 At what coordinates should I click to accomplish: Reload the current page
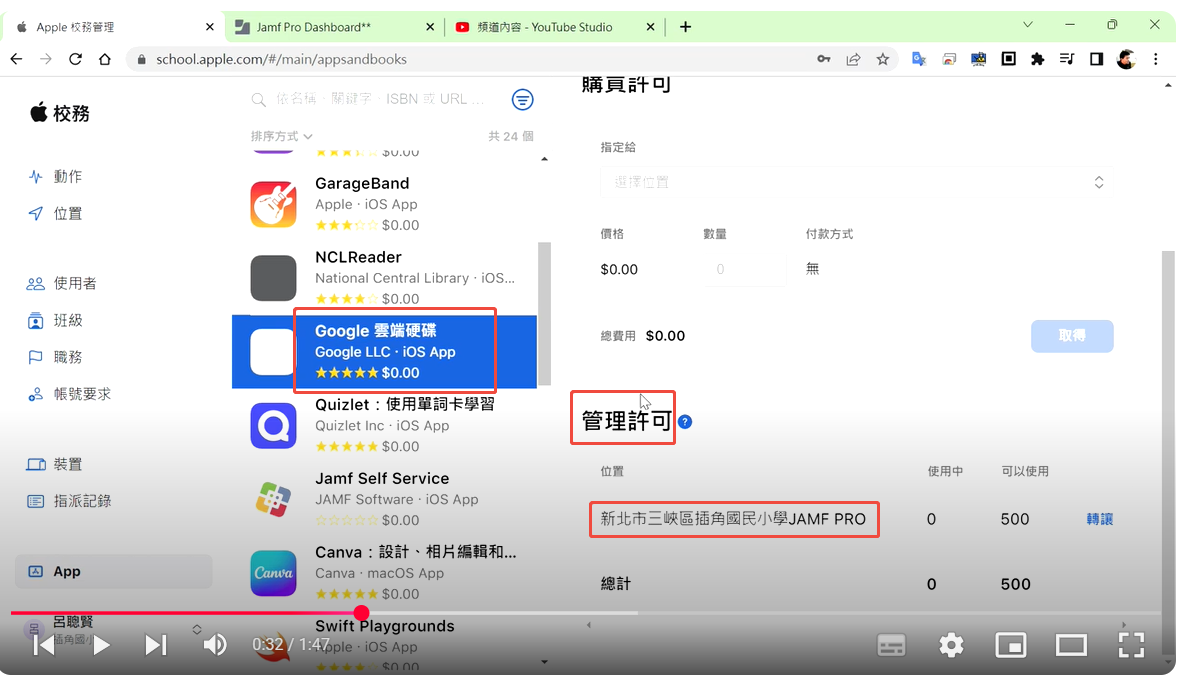coord(75,59)
